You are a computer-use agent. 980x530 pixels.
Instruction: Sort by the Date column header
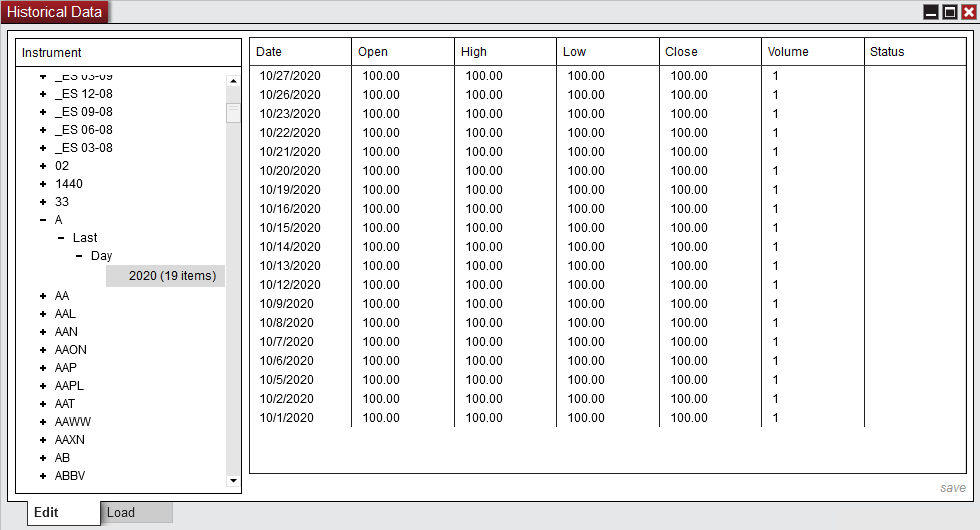tap(301, 52)
